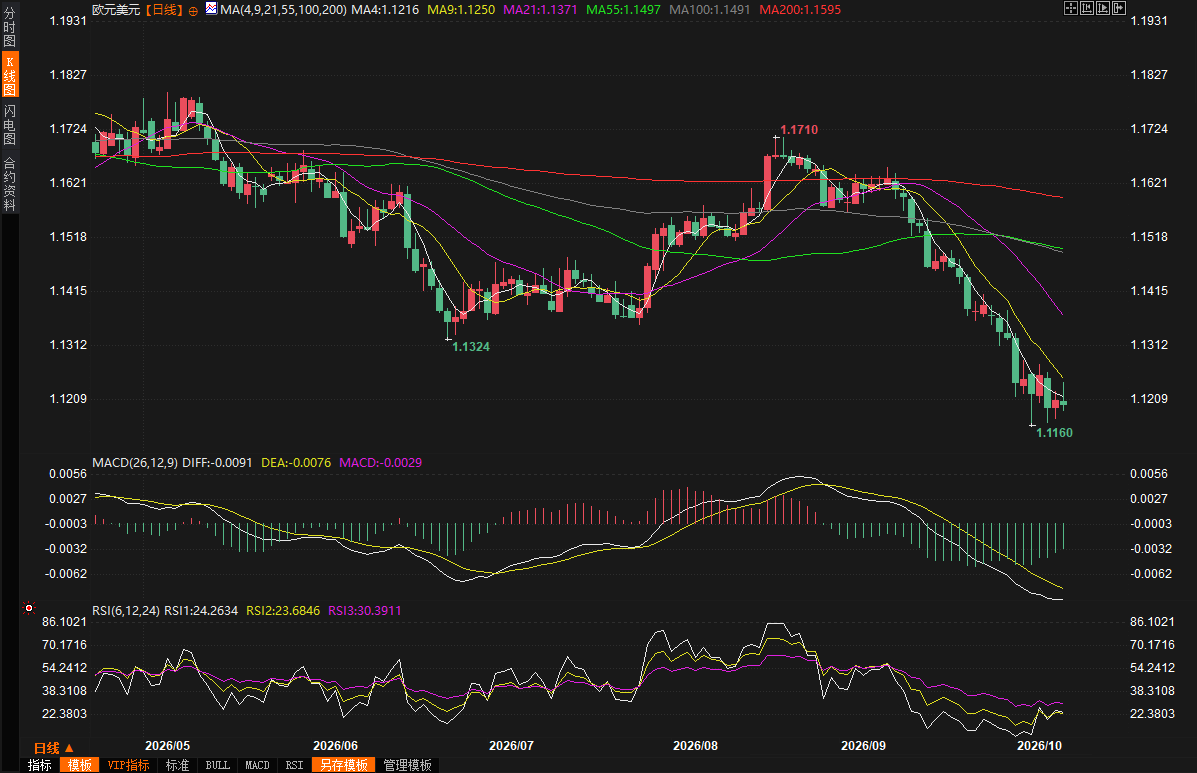Click the 管理模板 button
The image size is (1197, 773).
(408, 765)
